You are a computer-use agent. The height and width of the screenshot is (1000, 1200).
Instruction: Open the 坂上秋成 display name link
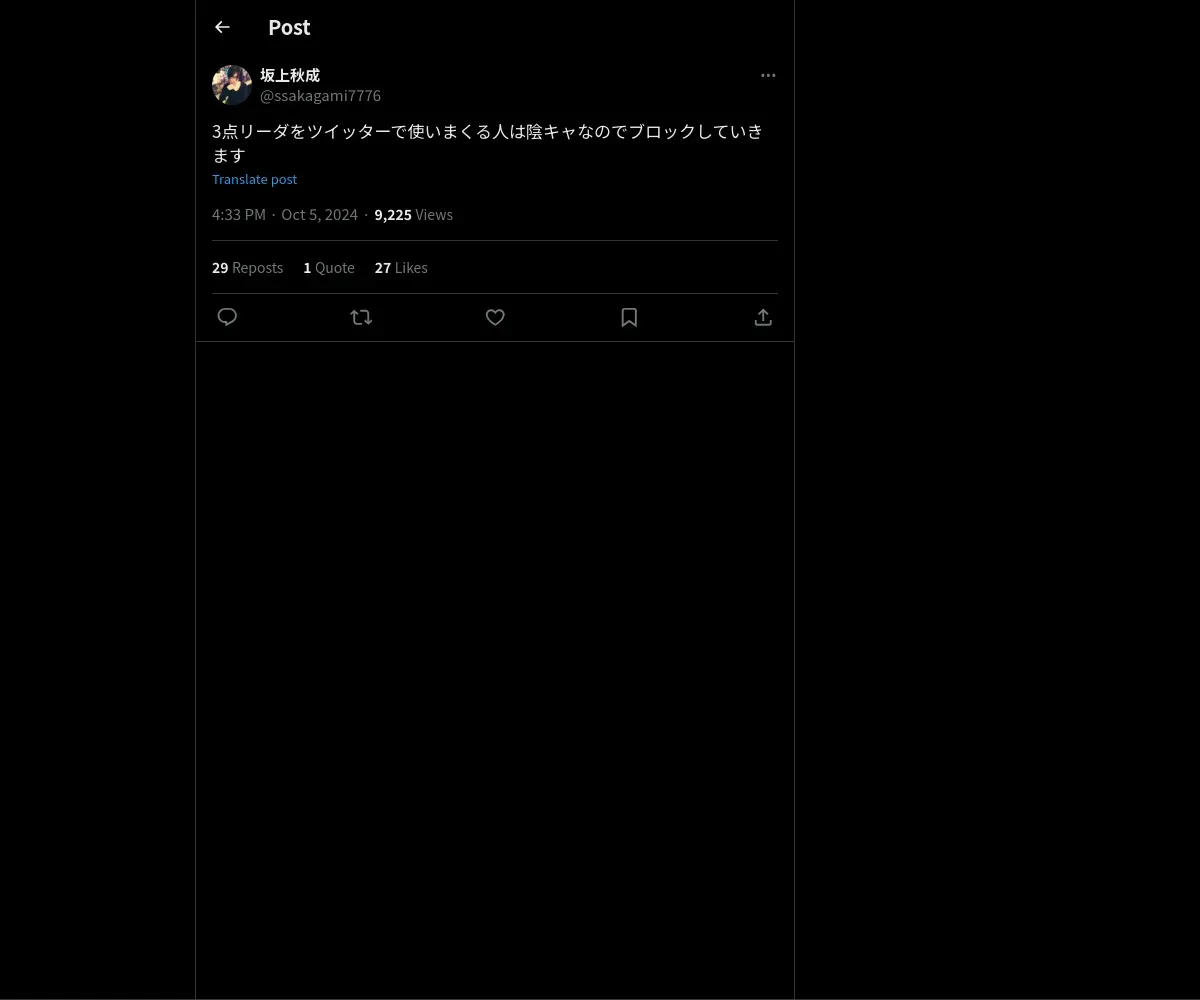[290, 75]
